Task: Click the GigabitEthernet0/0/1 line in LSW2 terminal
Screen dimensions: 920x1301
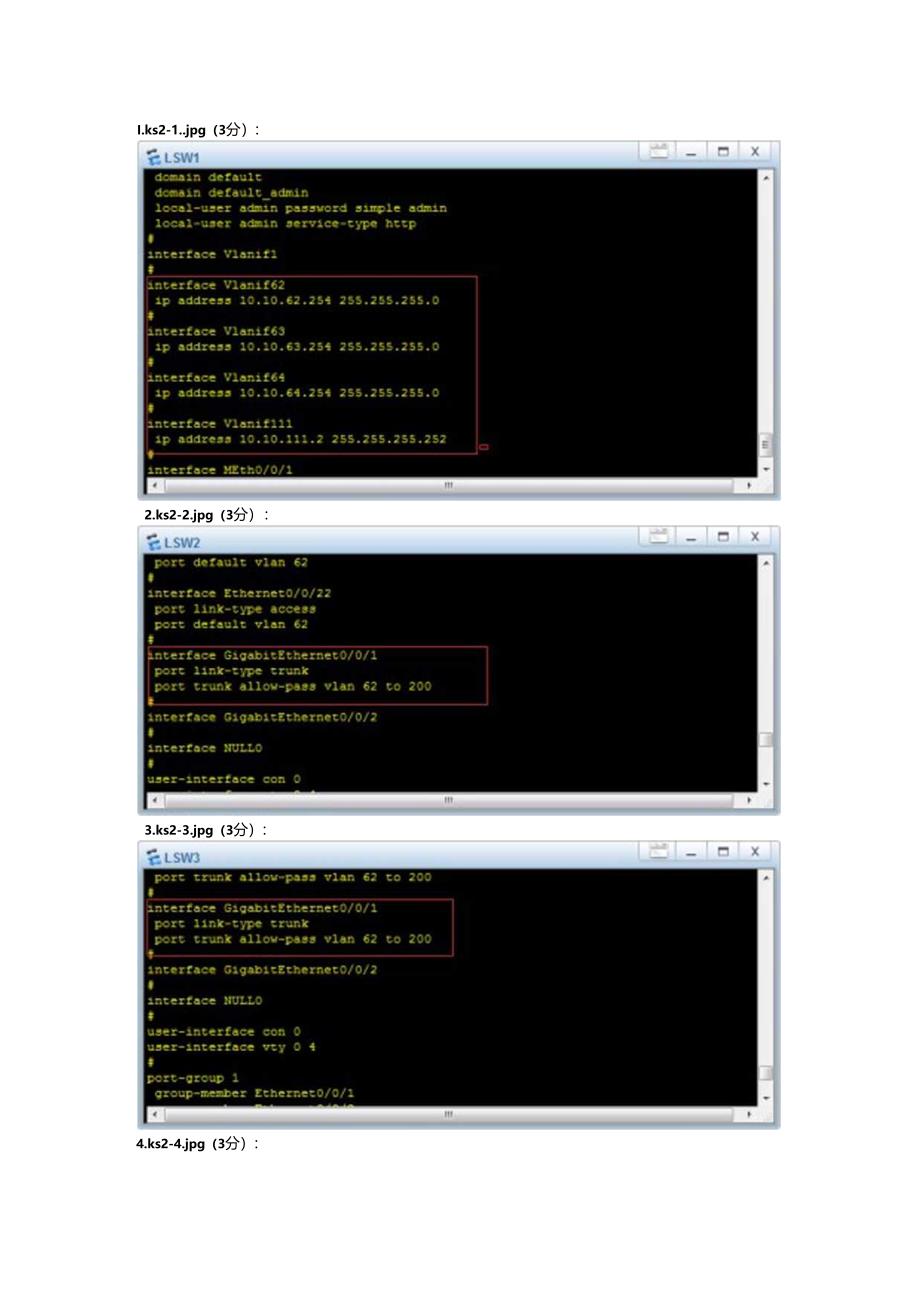Action: pyautogui.click(x=262, y=656)
